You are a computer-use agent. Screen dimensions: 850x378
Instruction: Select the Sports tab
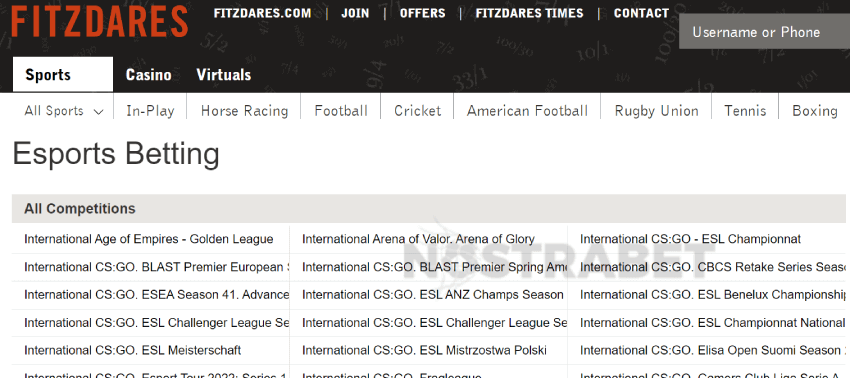point(63,74)
